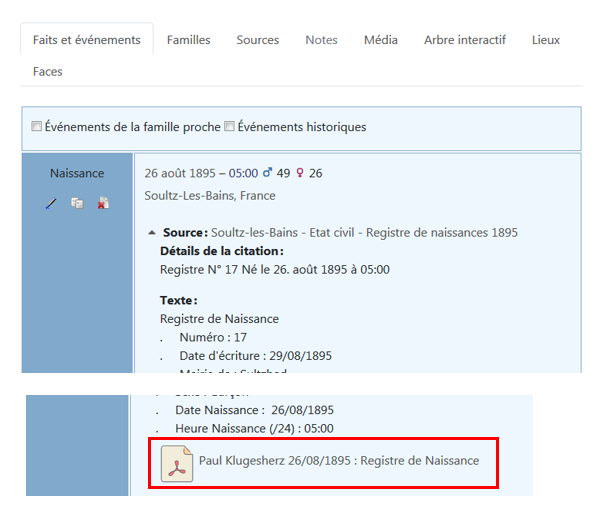The width and height of the screenshot is (608, 521).
Task: Select the Notes tab
Action: tap(321, 40)
